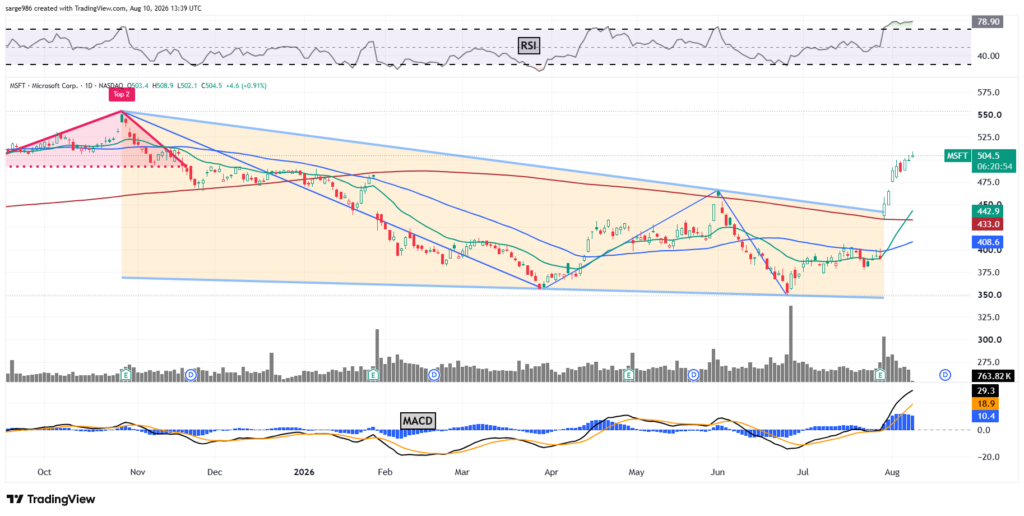Click the earnings E marker left of Feb

coord(374,375)
